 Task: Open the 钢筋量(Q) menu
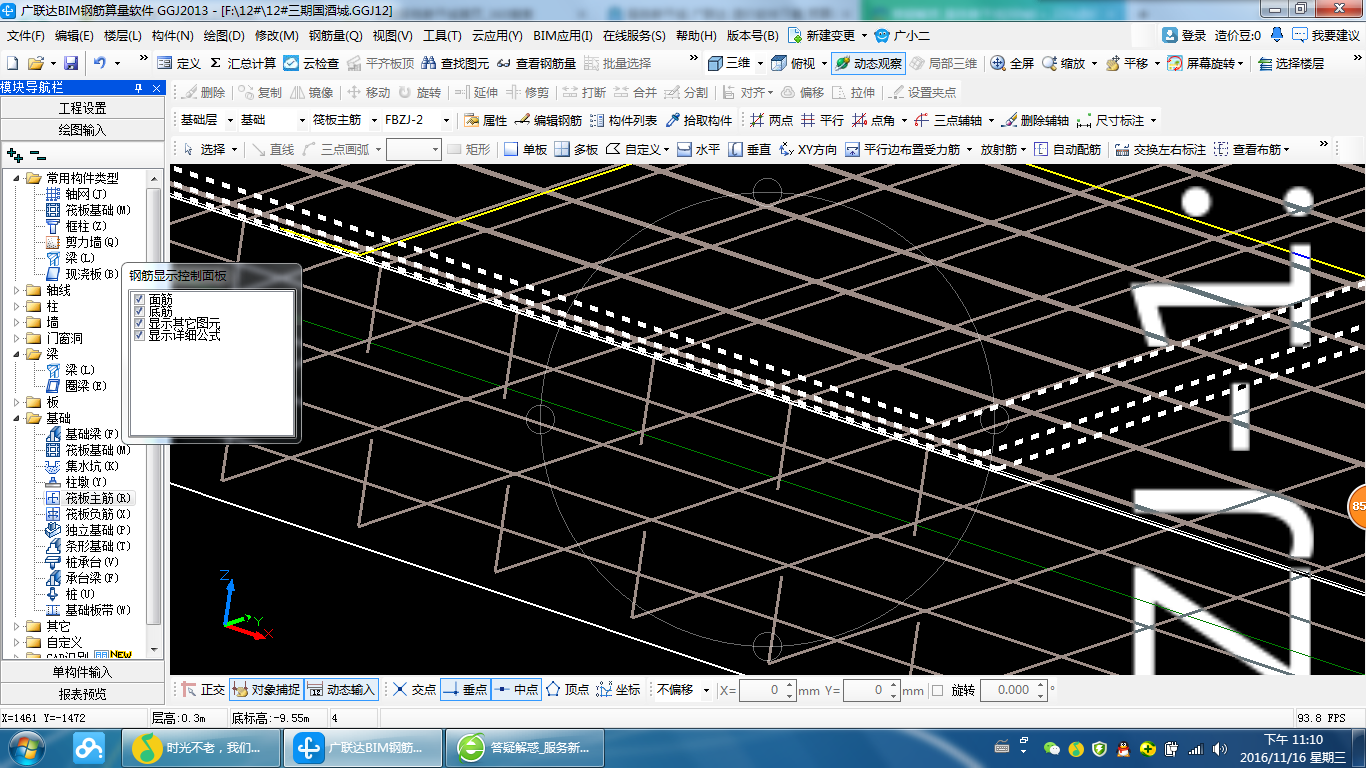335,35
